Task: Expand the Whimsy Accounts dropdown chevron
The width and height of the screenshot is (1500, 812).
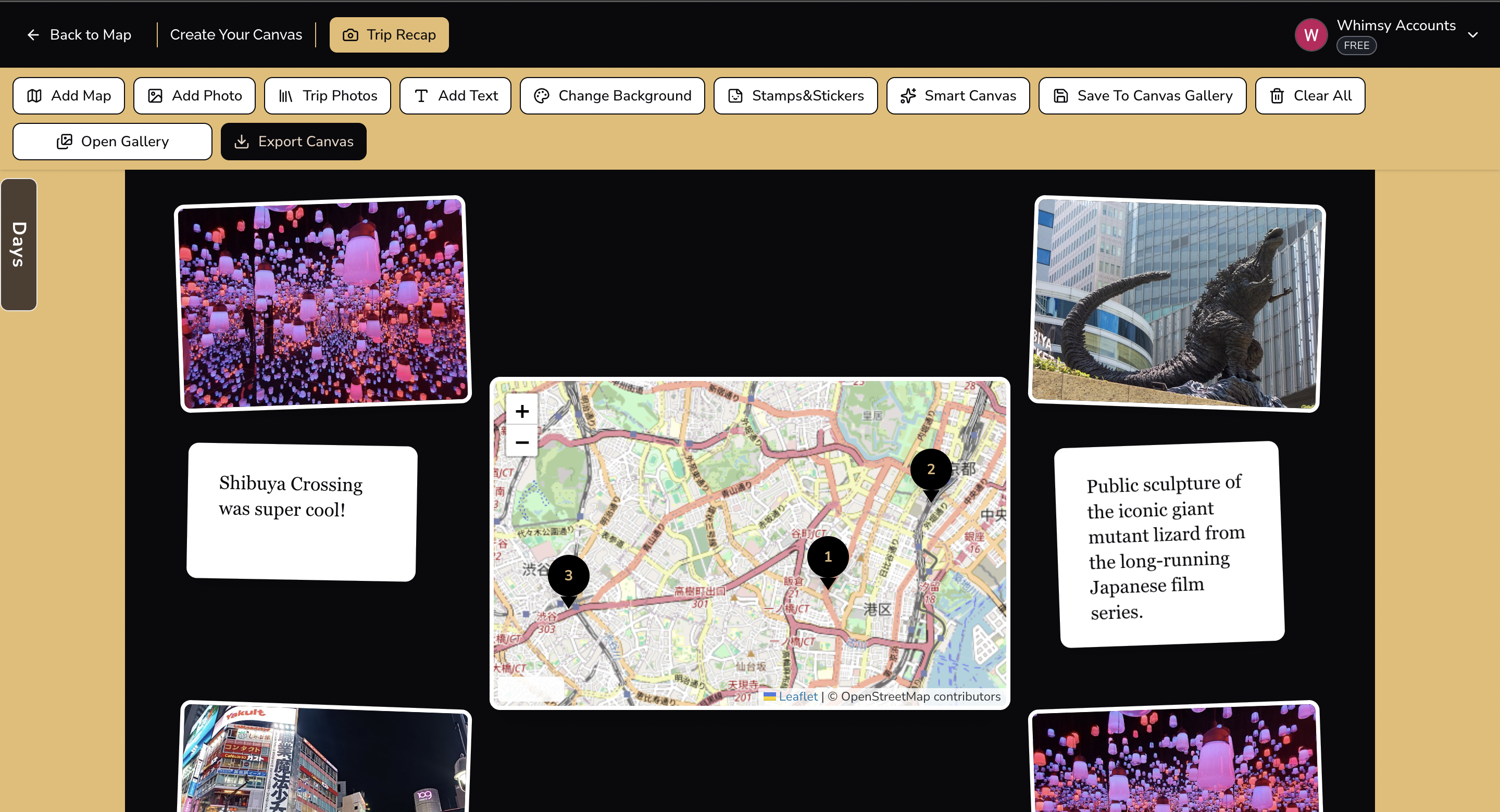Action: 1472,35
